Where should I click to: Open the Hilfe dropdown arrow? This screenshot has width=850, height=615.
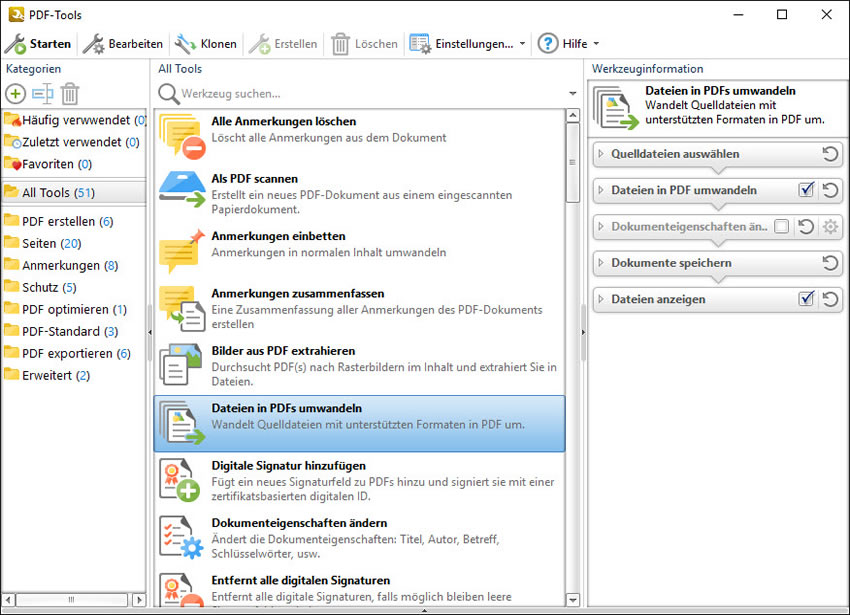596,44
